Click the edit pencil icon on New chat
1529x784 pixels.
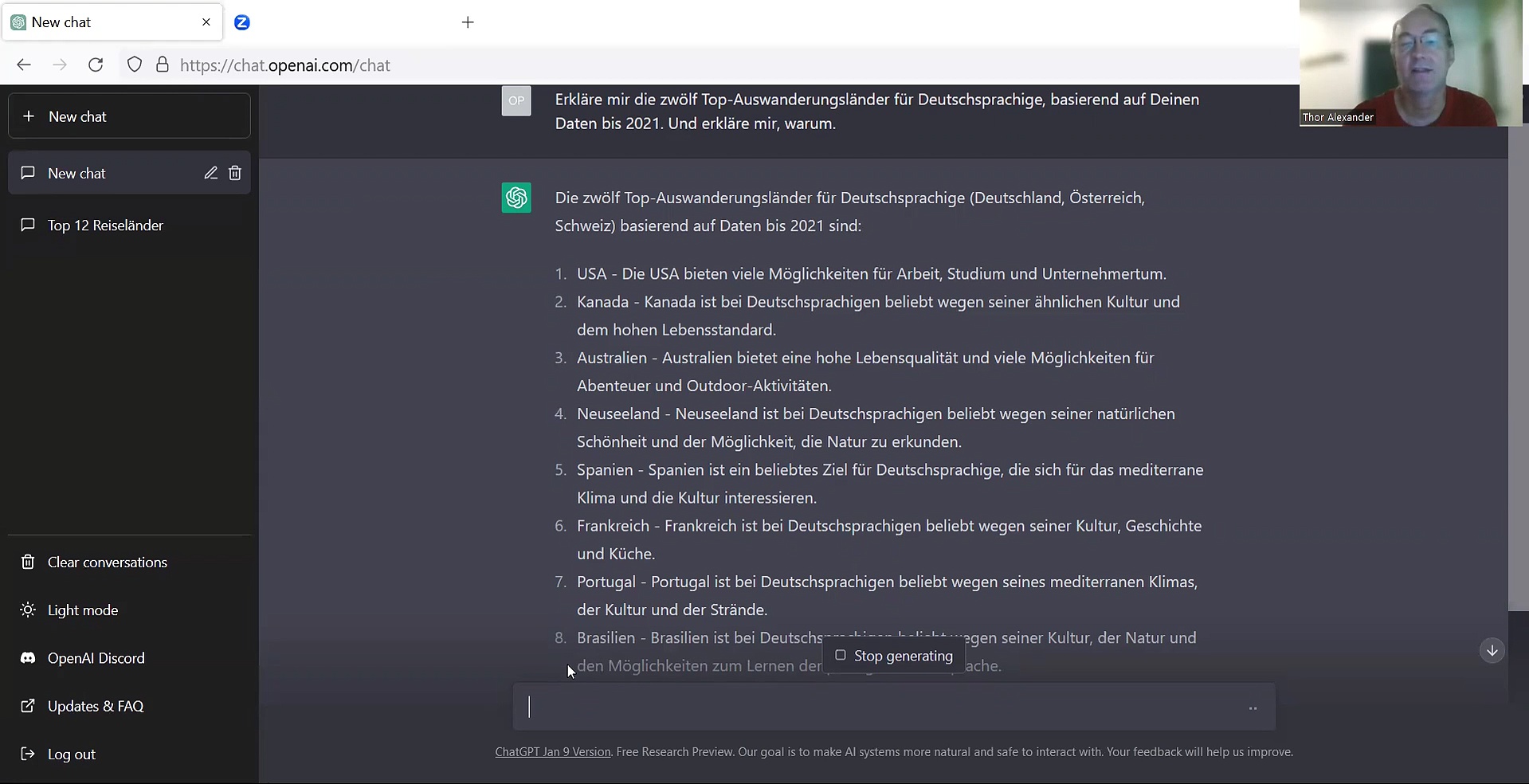[210, 173]
